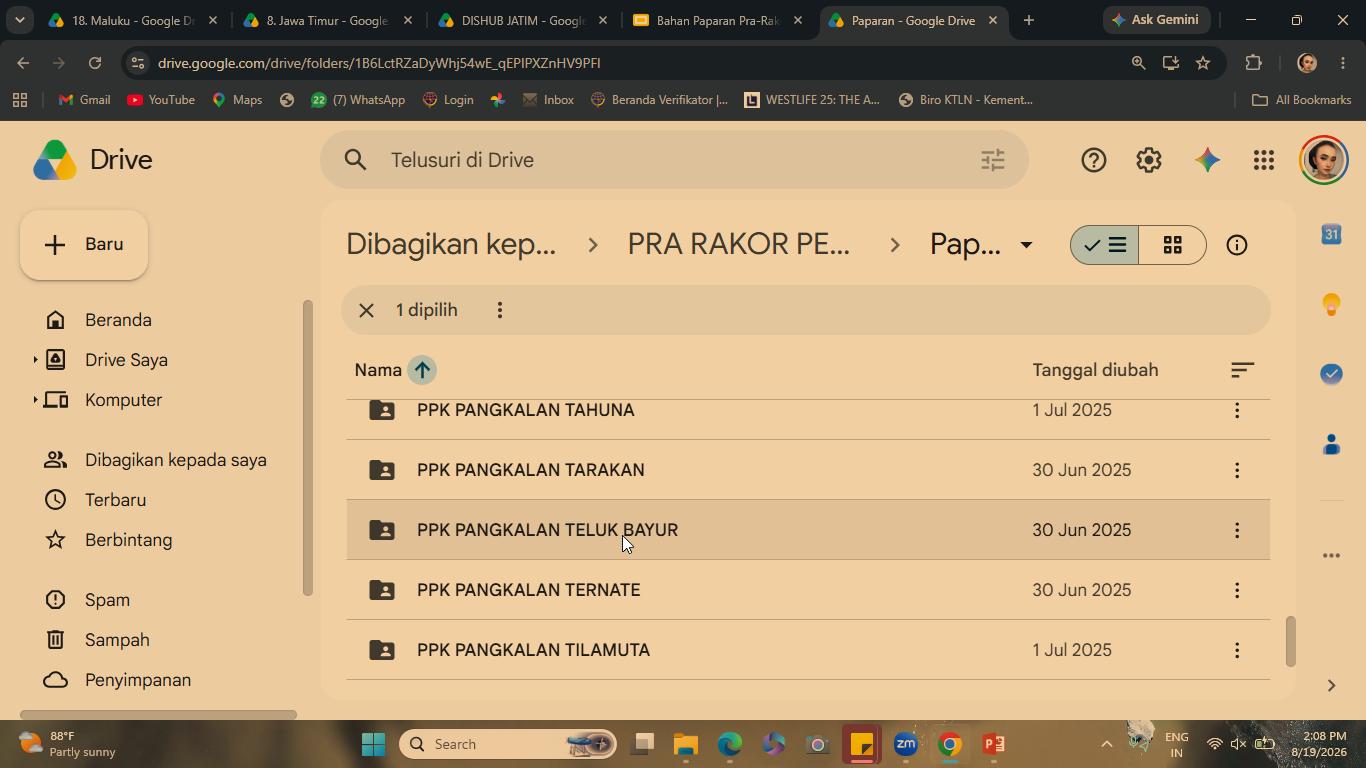Open Drive settings gear icon

pos(1149,160)
